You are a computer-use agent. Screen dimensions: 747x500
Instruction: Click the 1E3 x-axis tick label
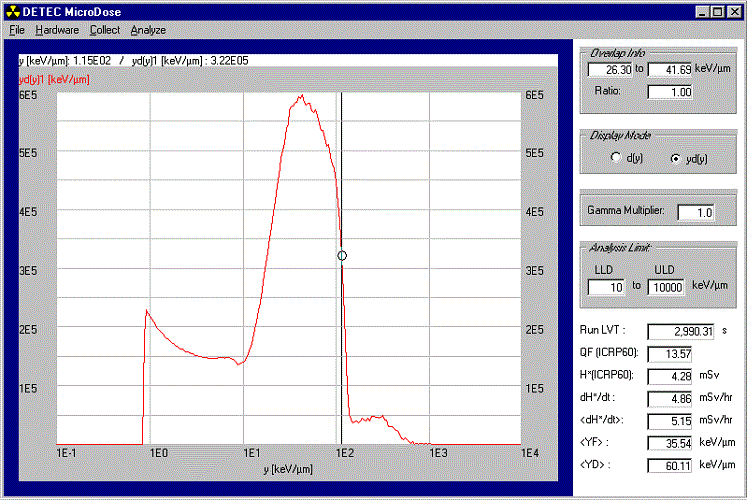438,453
